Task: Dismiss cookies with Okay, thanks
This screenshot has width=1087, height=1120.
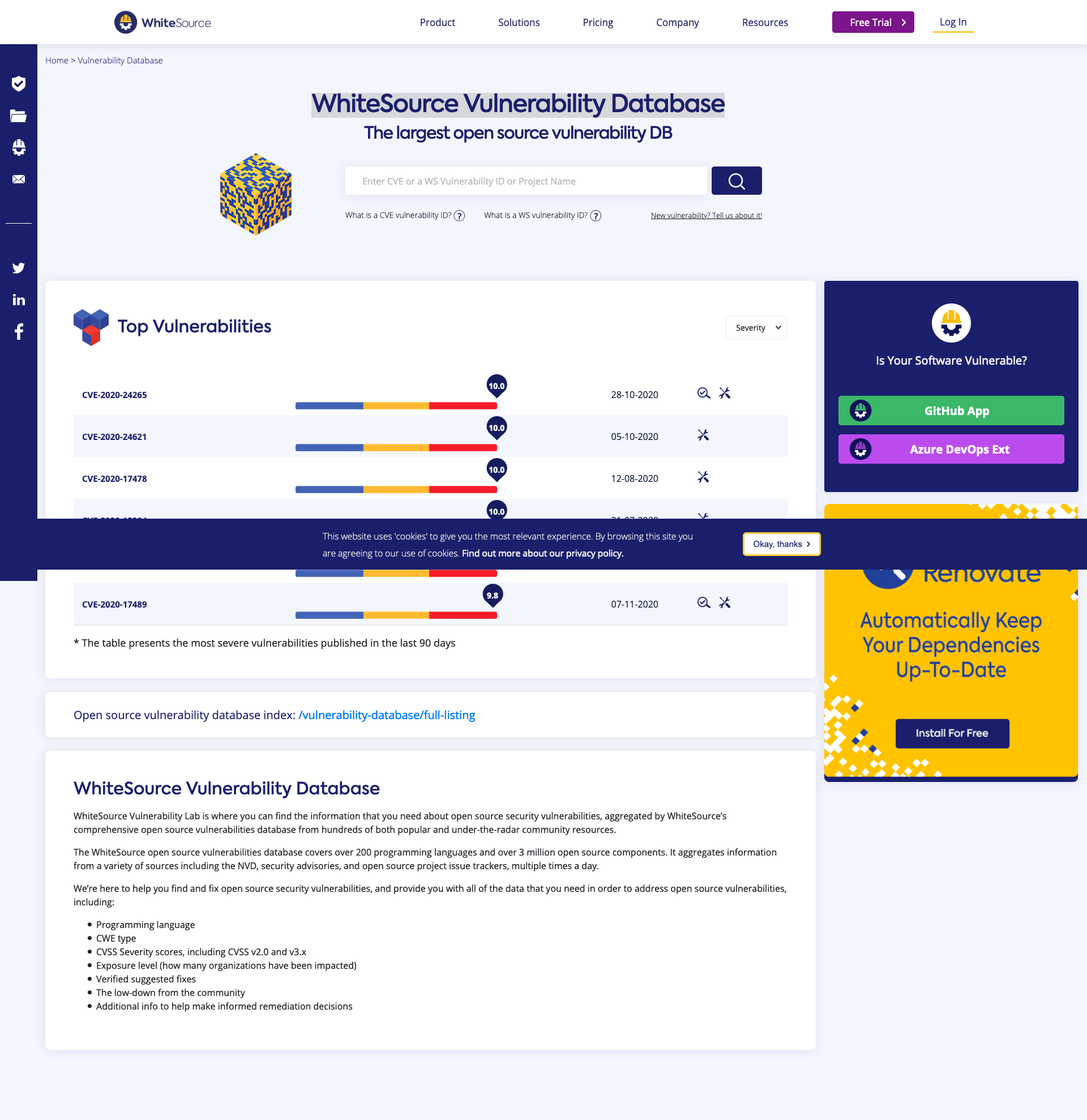Action: pyautogui.click(x=781, y=544)
